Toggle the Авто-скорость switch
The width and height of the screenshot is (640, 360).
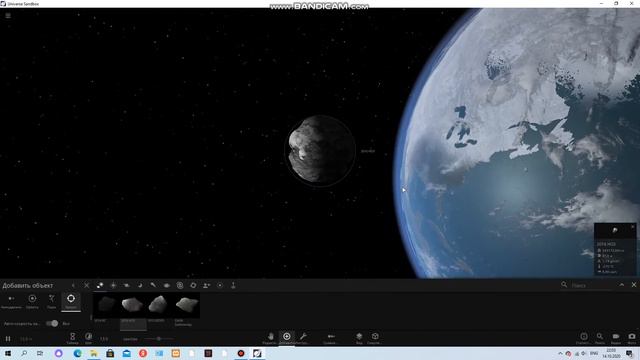pyautogui.click(x=52, y=323)
